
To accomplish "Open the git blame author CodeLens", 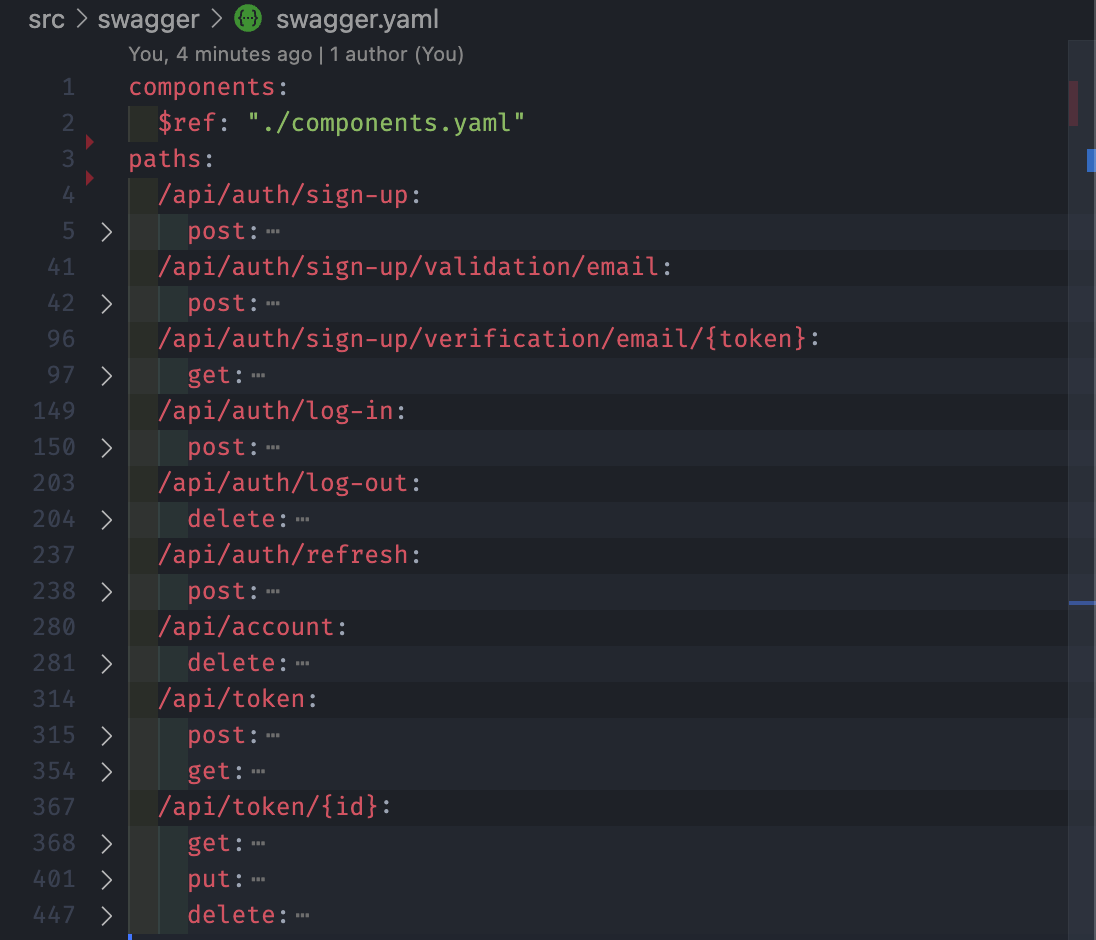I will 296,55.
